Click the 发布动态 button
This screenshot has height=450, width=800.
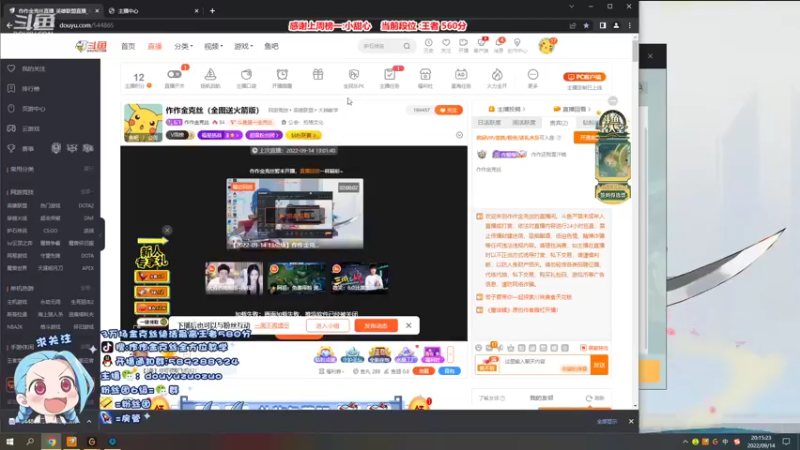pyautogui.click(x=376, y=326)
